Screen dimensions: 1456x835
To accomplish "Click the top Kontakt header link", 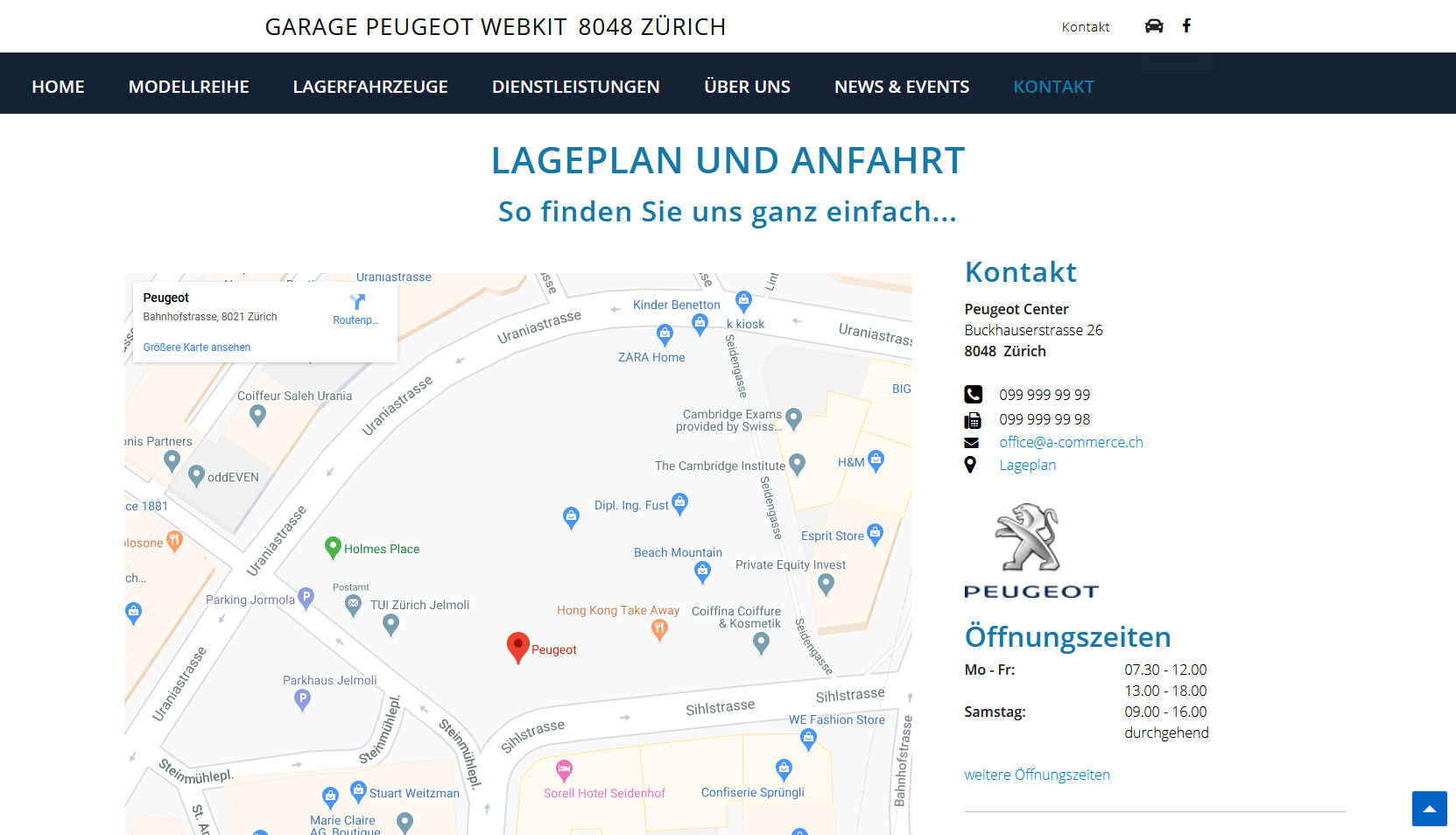I will (1086, 27).
